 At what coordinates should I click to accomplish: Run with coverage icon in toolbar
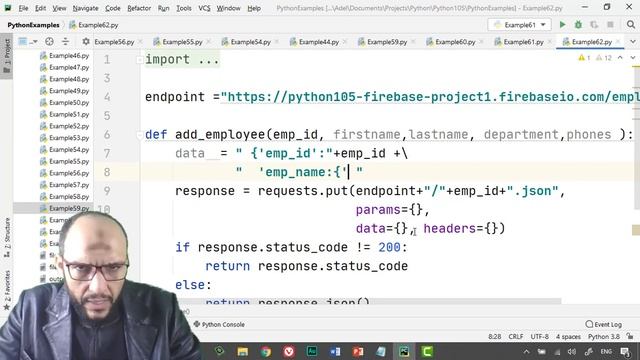point(594,25)
